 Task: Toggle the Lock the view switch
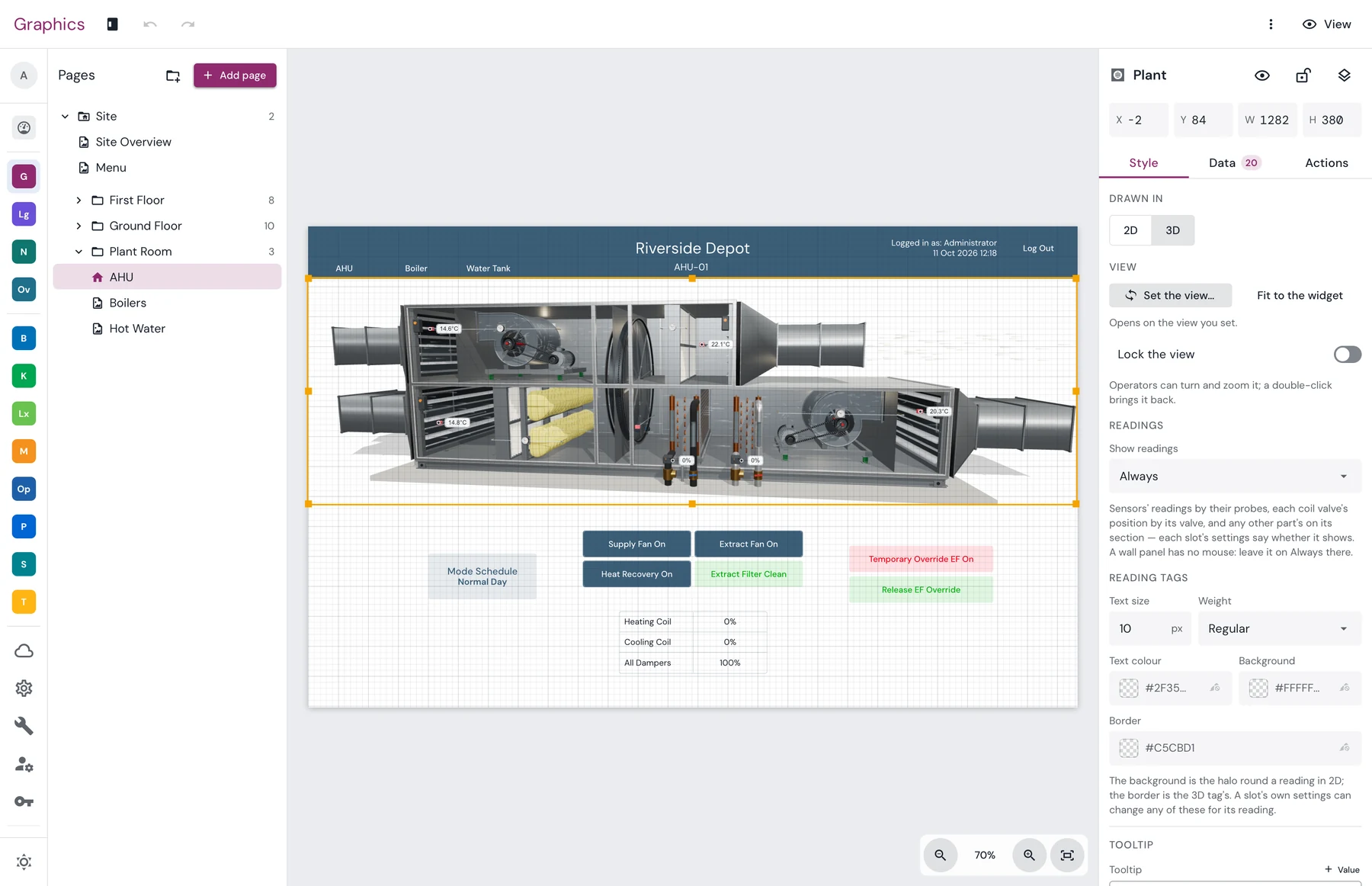[x=1347, y=355]
